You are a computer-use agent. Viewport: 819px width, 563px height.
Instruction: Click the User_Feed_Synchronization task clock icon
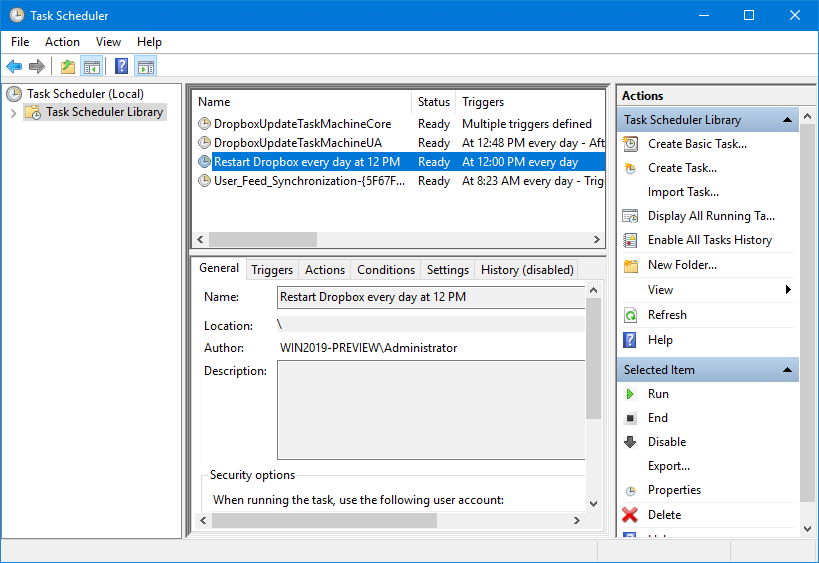tap(204, 181)
